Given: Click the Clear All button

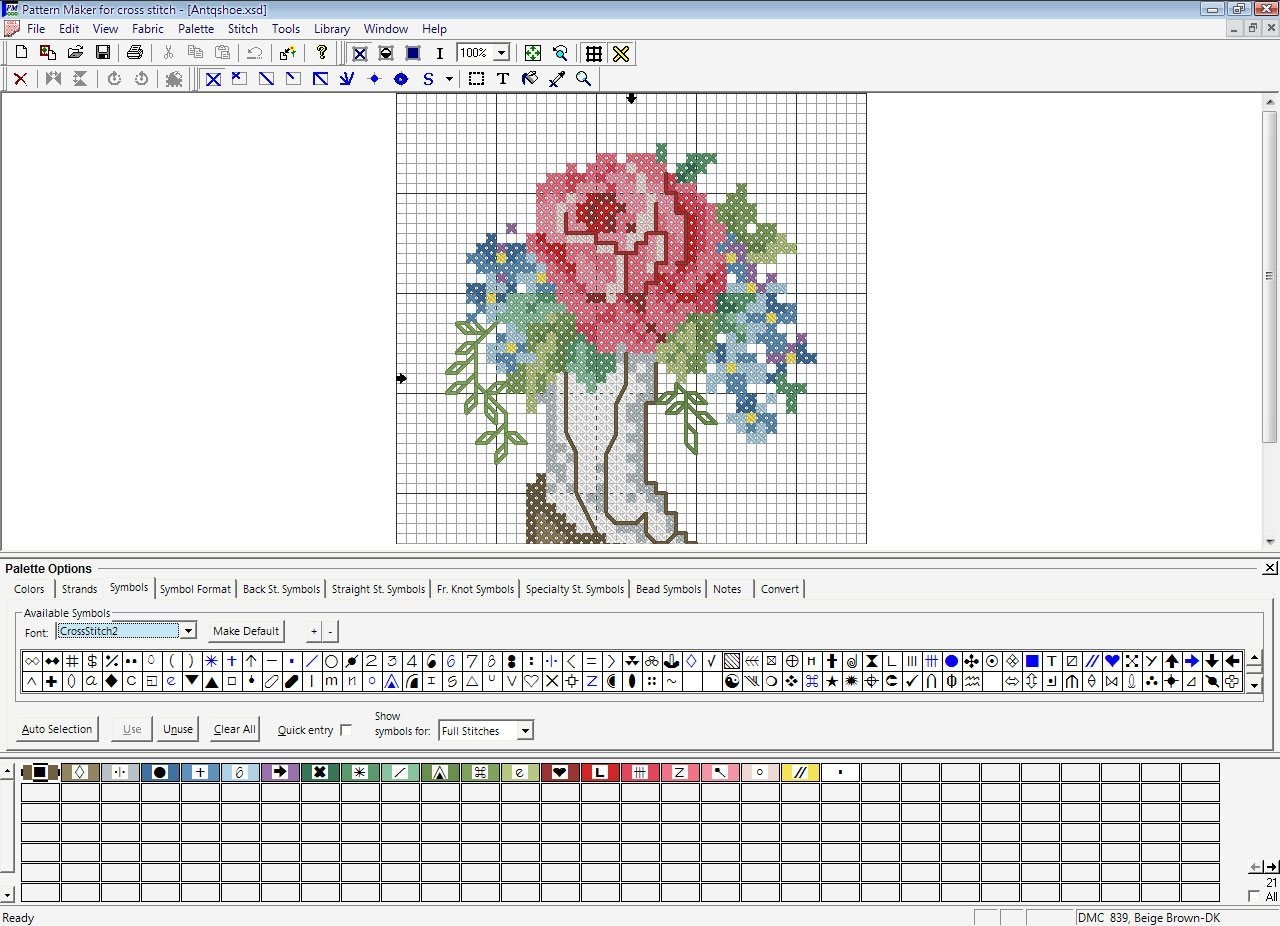Looking at the screenshot, I should pyautogui.click(x=233, y=729).
